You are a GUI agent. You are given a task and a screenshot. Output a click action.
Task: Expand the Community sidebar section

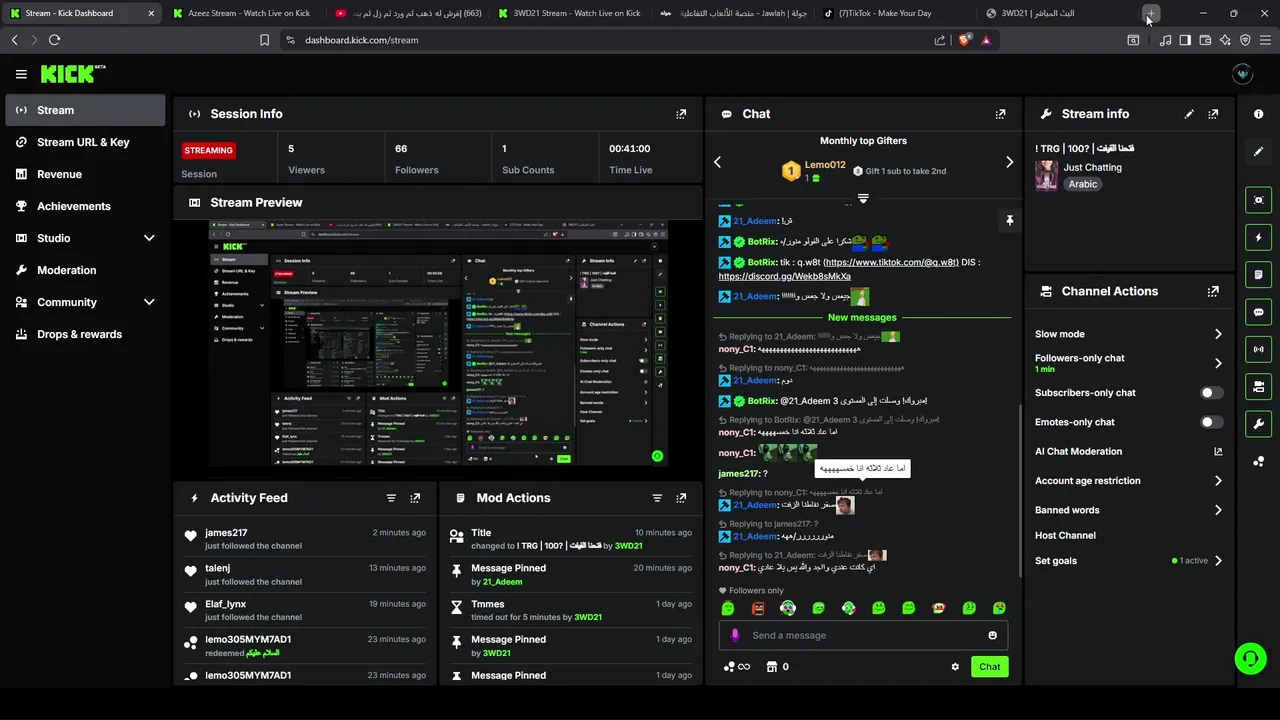coord(149,302)
